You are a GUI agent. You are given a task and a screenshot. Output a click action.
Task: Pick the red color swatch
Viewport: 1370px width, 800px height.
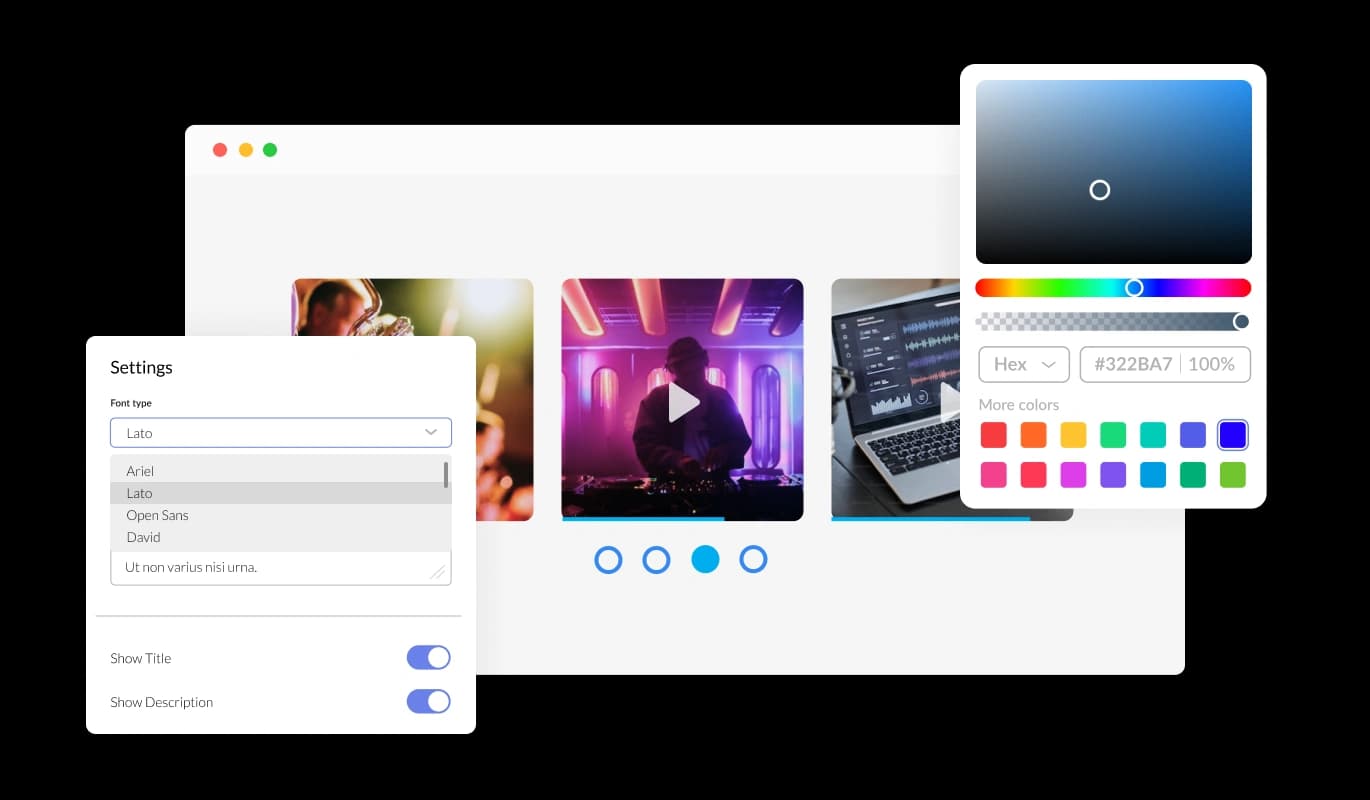pyautogui.click(x=993, y=435)
